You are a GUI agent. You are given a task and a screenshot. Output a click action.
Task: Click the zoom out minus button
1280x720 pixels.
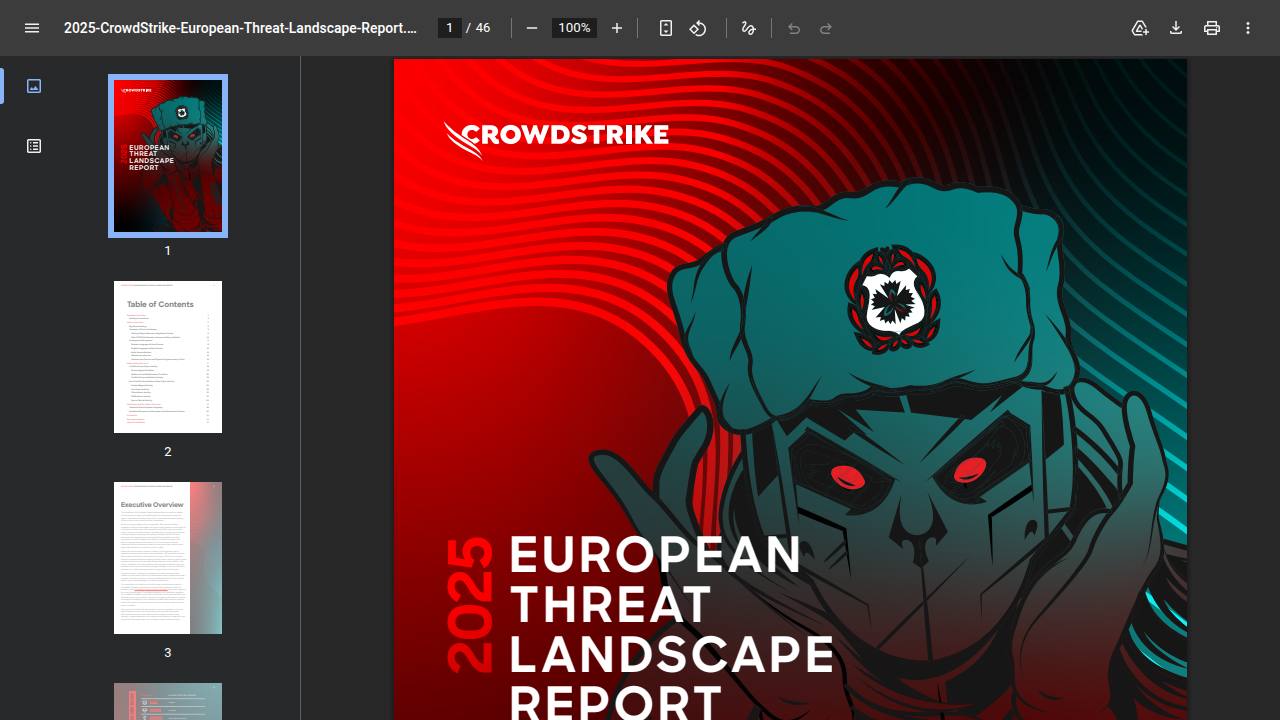(x=532, y=28)
